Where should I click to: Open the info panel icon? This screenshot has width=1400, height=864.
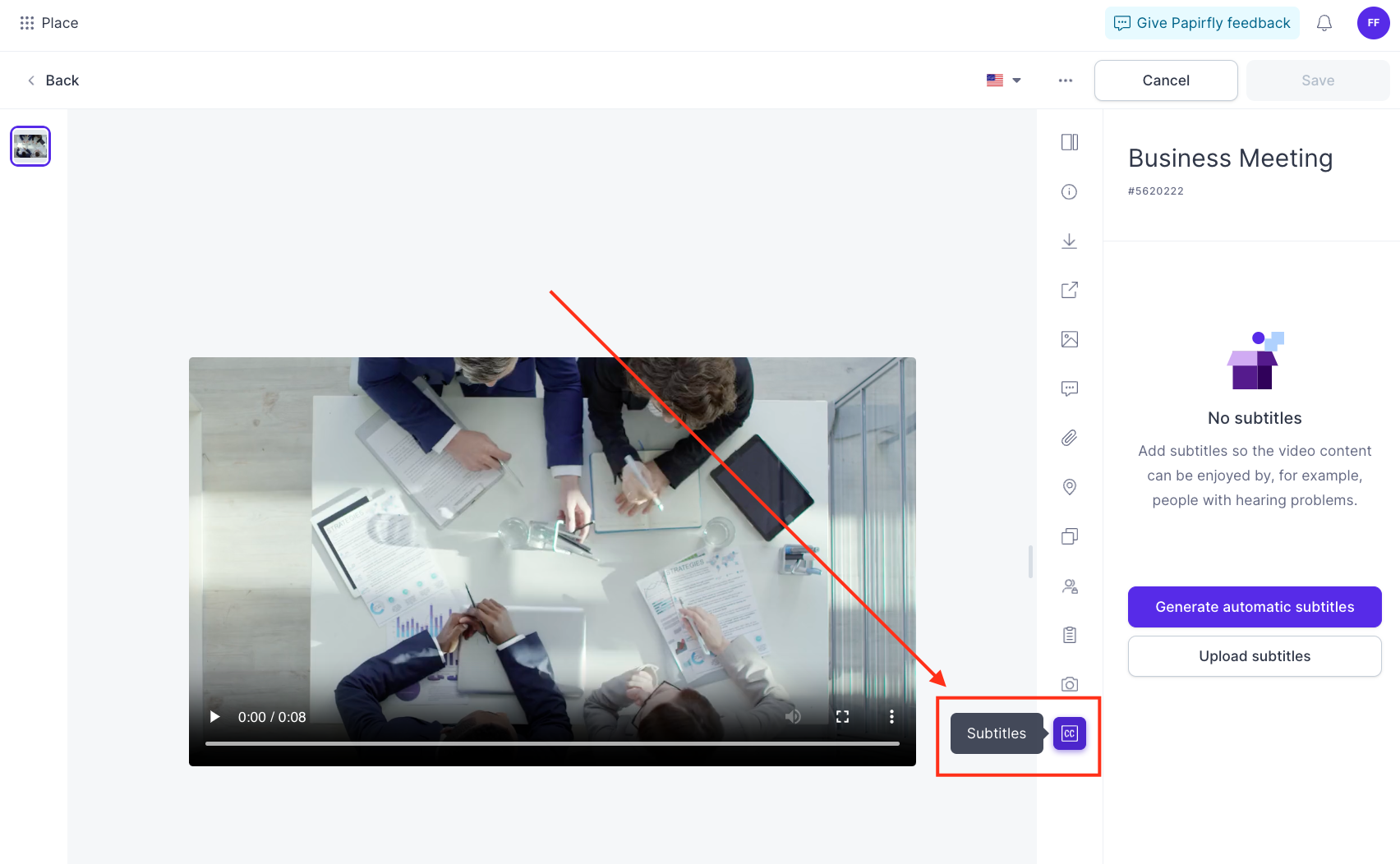(1070, 191)
